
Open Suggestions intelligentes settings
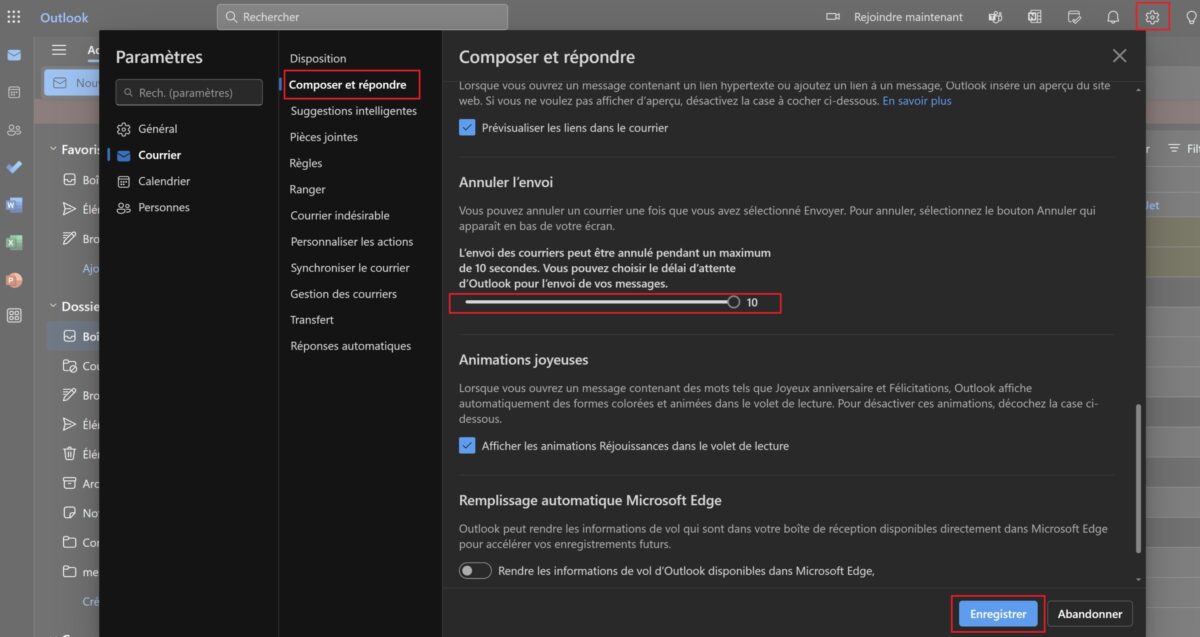353,111
